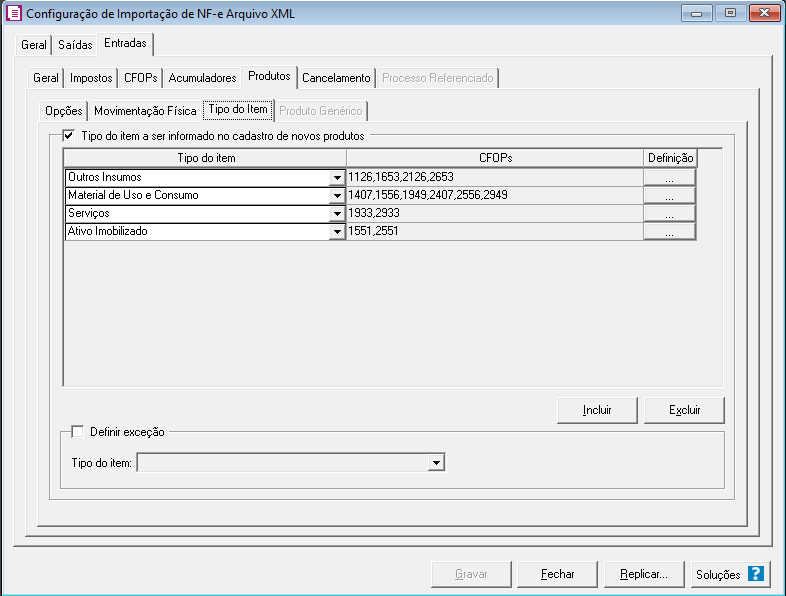Open definition button for Serviços row
786x596 pixels.
click(x=669, y=213)
